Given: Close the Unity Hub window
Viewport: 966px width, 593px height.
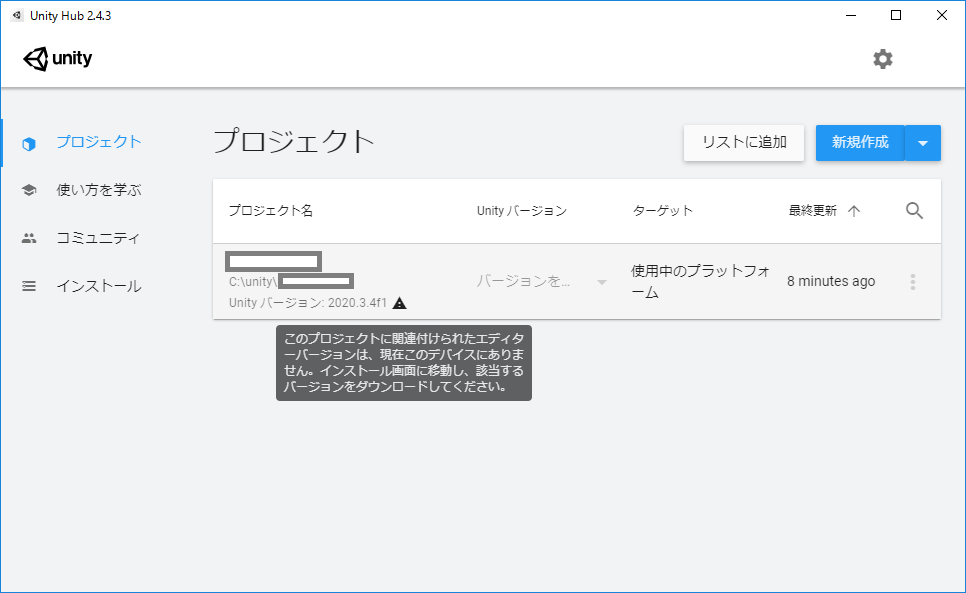Looking at the screenshot, I should (x=942, y=15).
